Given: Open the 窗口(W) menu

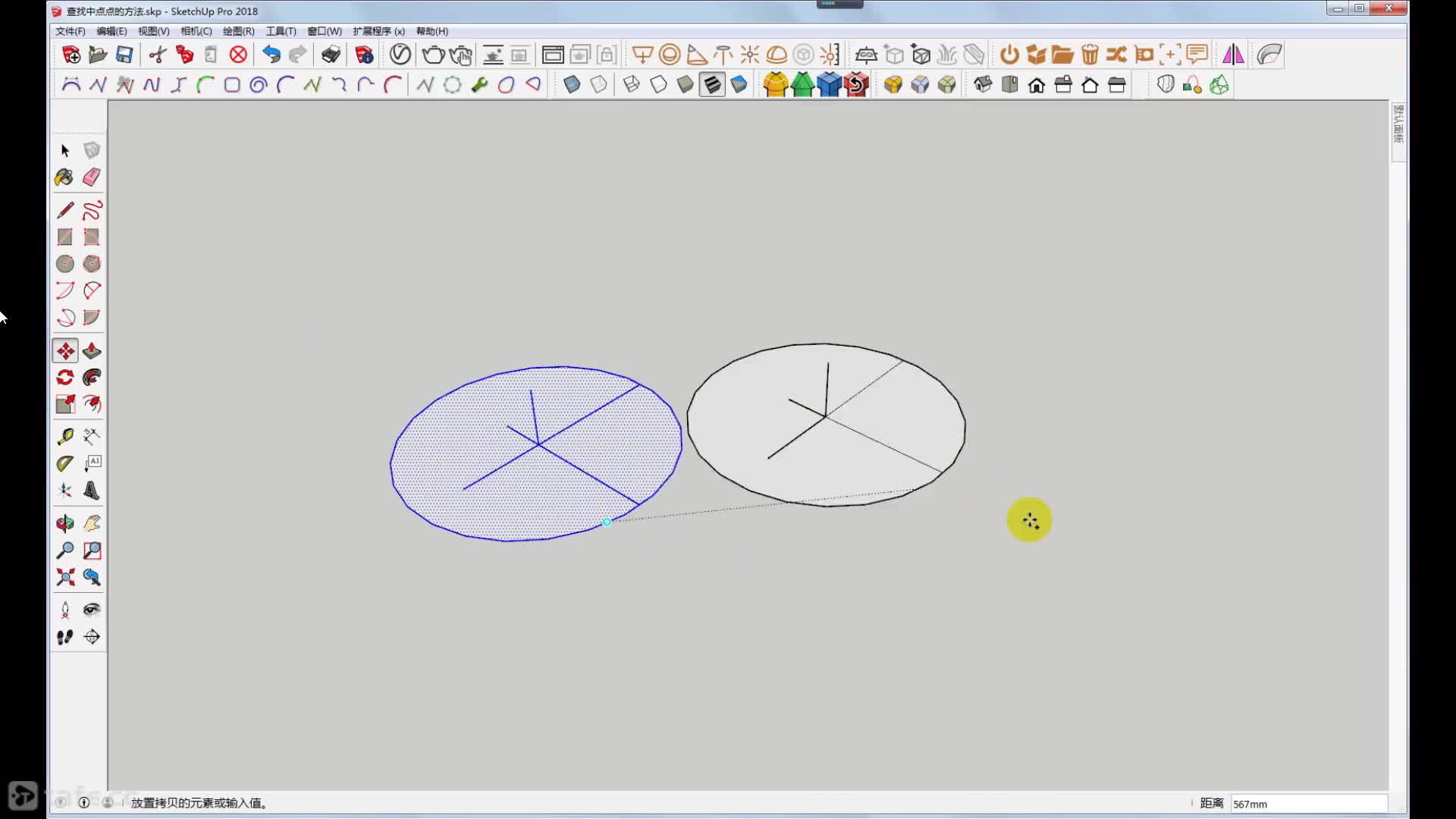Looking at the screenshot, I should tap(325, 31).
